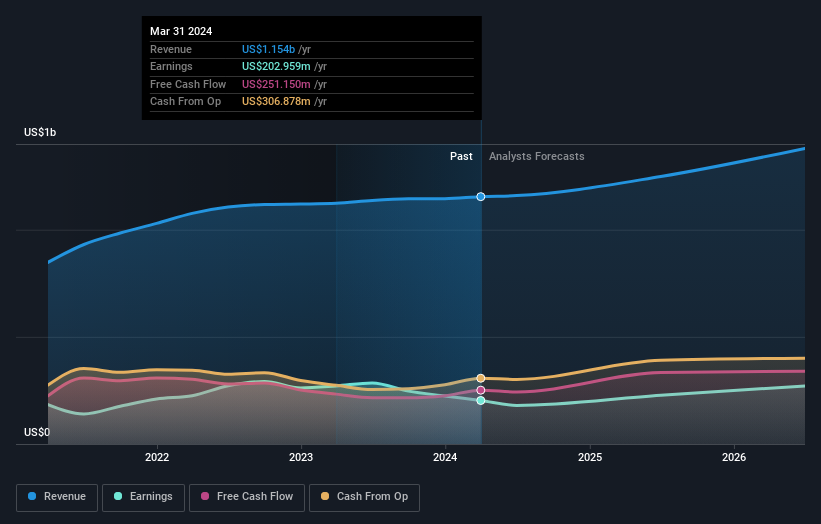Click the 'Revenue' row label in tooltip
Screen dimensions: 821x524
click(171, 49)
